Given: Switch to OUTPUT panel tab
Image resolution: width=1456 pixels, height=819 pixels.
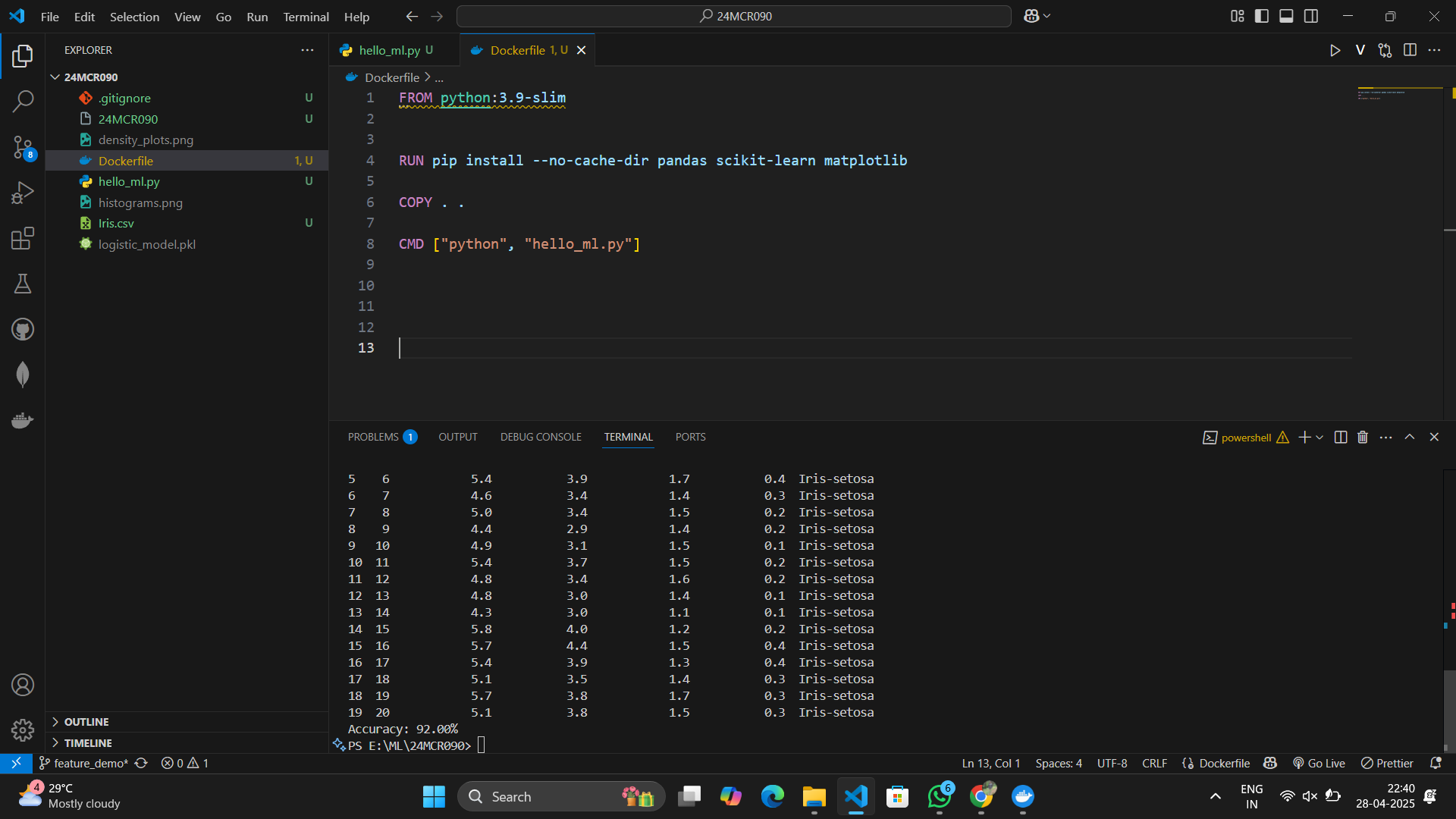Looking at the screenshot, I should [458, 437].
